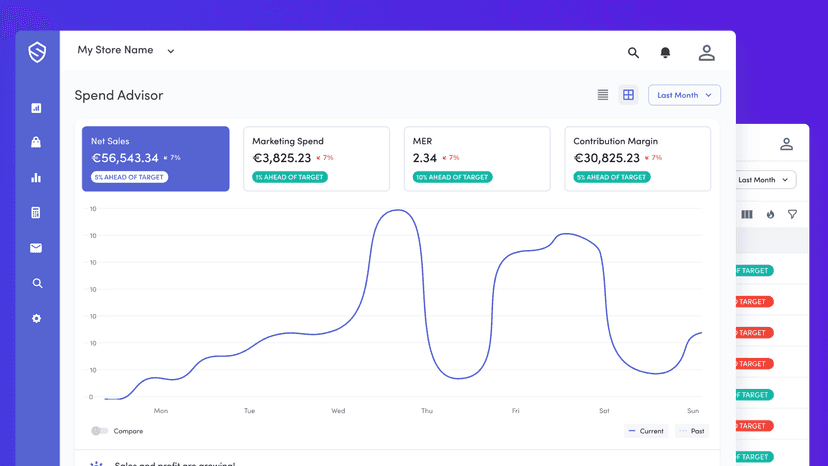Open the Last Month dropdown in the back window
Screen dimensions: 828x466
tap(765, 180)
